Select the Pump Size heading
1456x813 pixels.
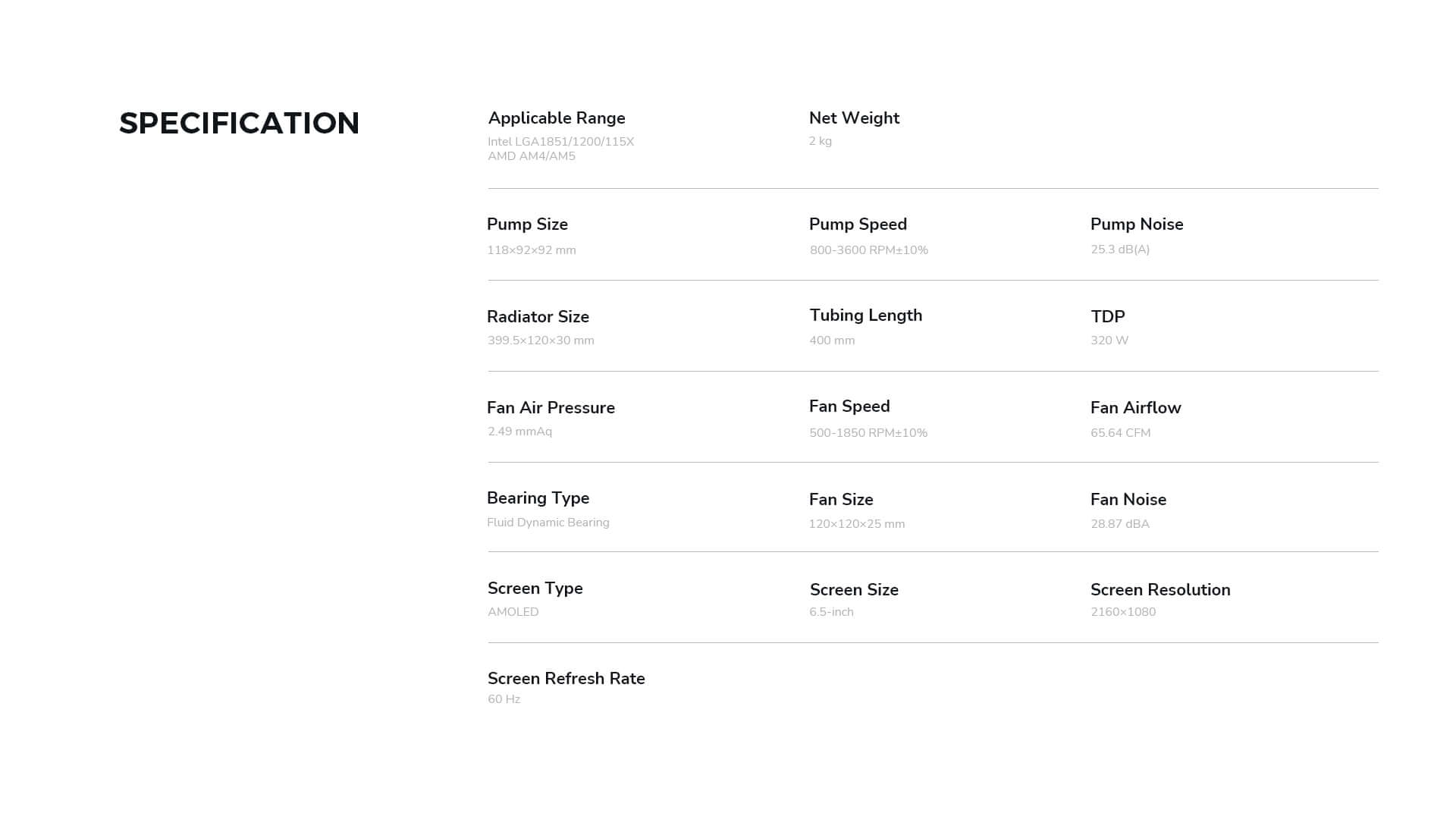point(527,224)
